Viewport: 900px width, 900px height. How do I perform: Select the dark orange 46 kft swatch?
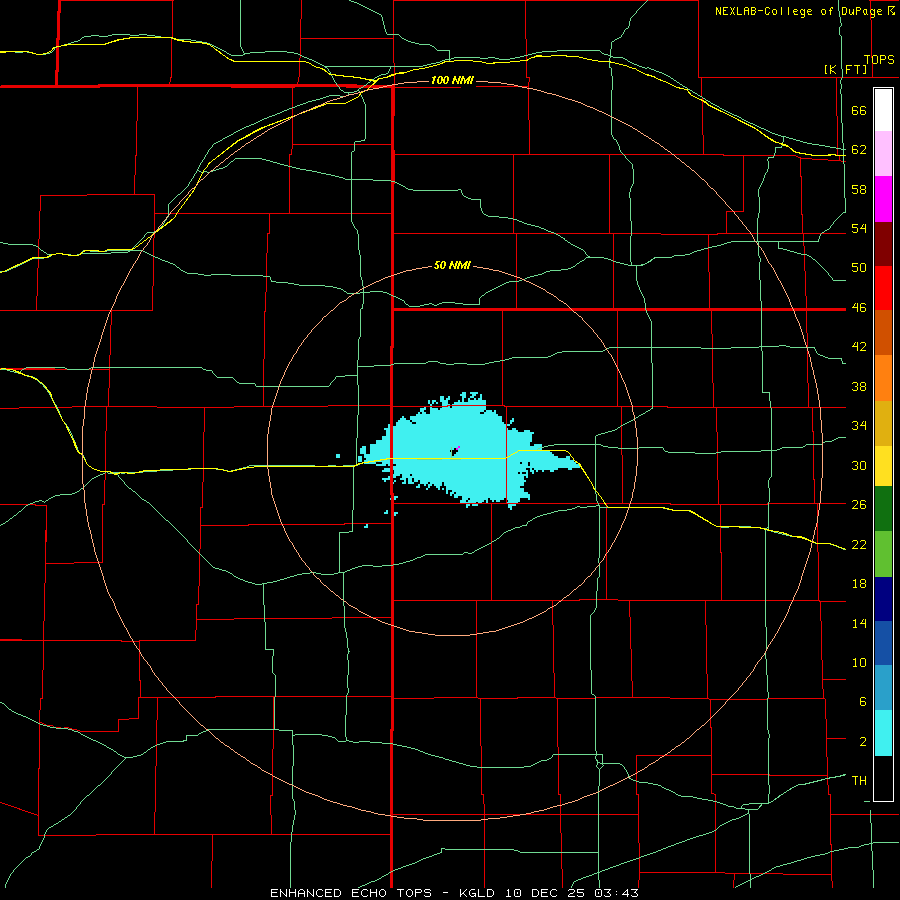click(x=883, y=332)
